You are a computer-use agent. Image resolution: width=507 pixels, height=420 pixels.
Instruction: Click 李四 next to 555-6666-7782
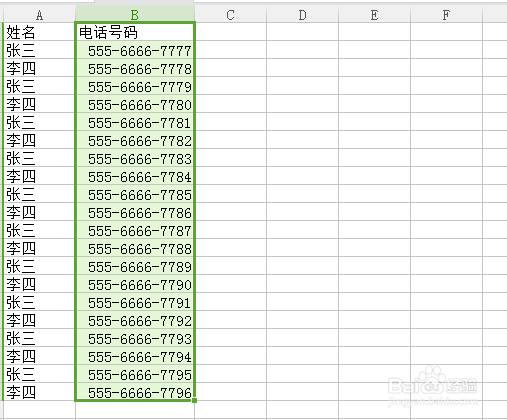(x=39, y=140)
